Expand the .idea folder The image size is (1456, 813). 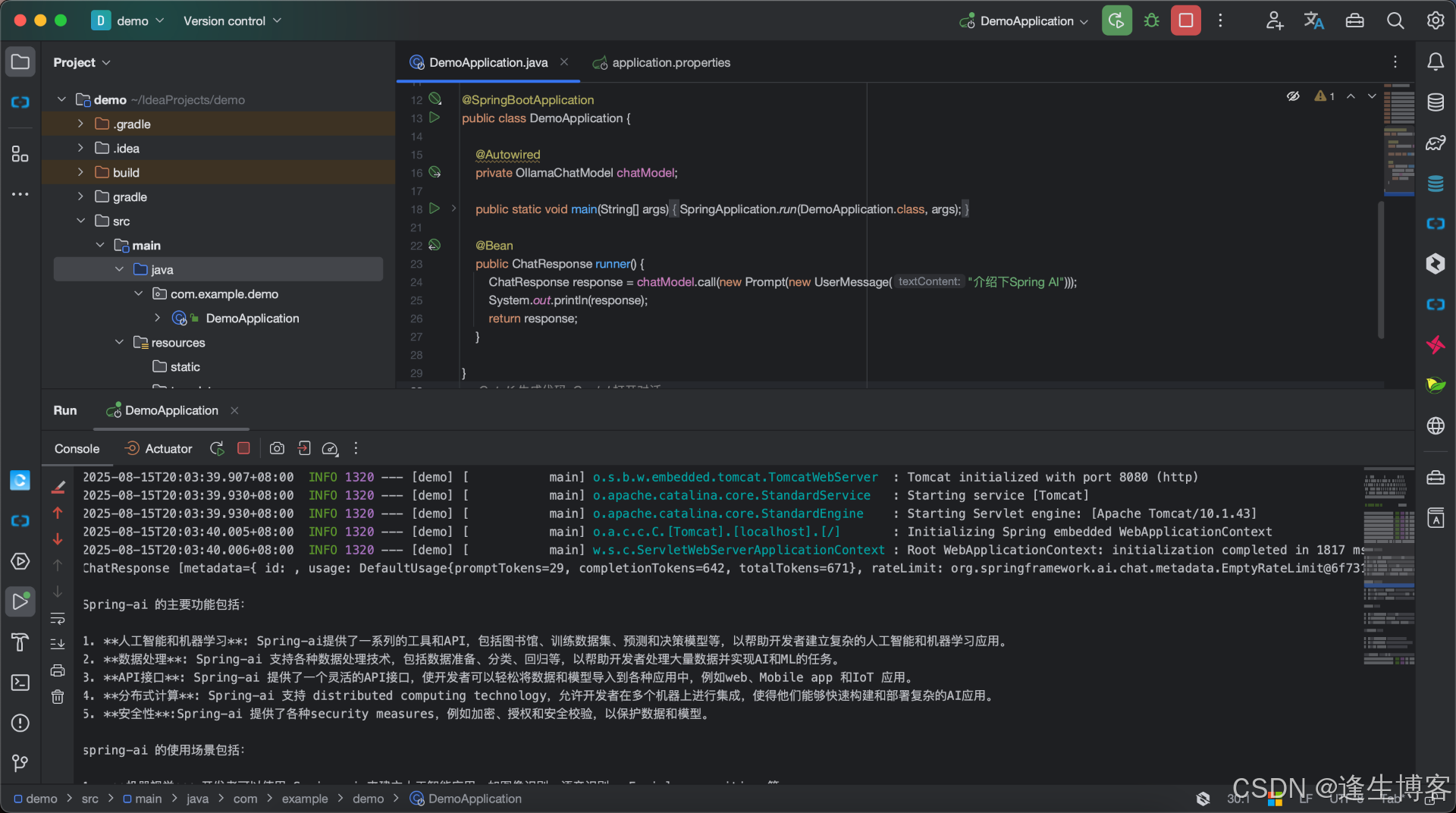[80, 148]
